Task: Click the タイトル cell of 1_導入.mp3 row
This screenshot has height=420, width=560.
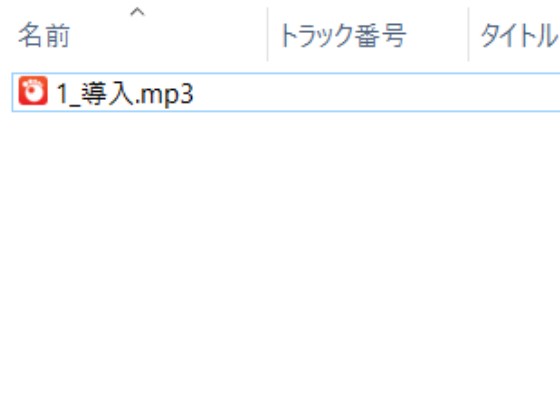Action: pos(514,92)
